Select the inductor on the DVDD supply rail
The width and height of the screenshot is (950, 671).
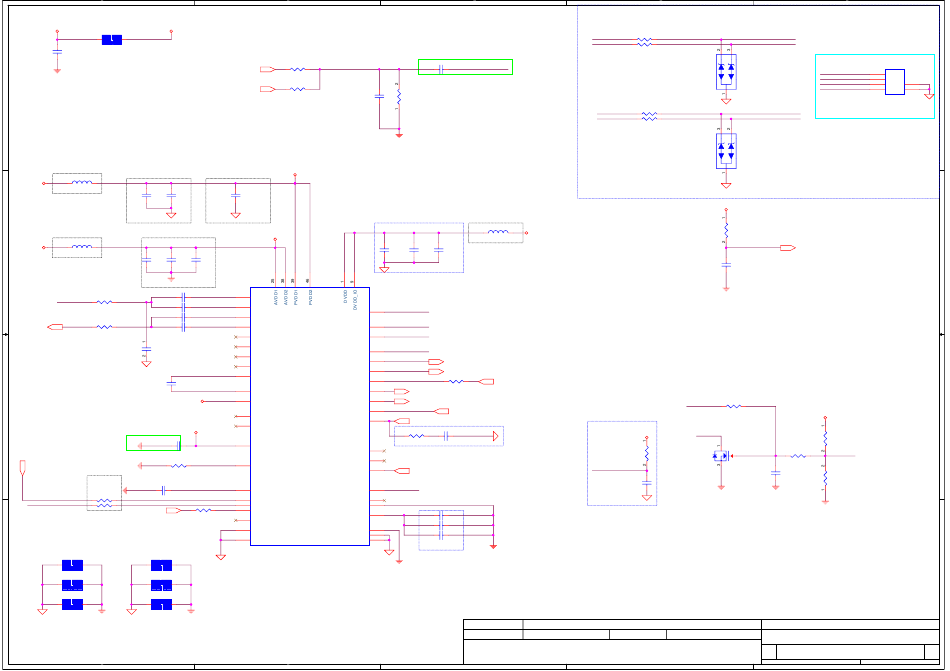point(498,232)
